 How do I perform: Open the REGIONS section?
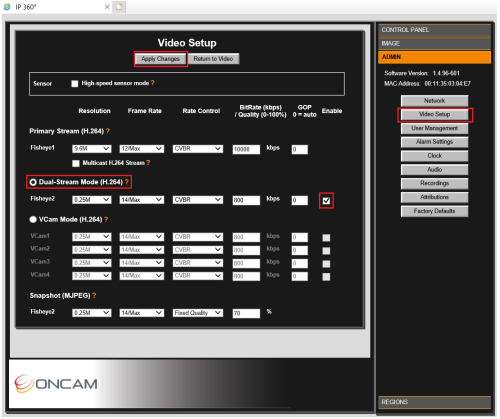tap(434, 402)
